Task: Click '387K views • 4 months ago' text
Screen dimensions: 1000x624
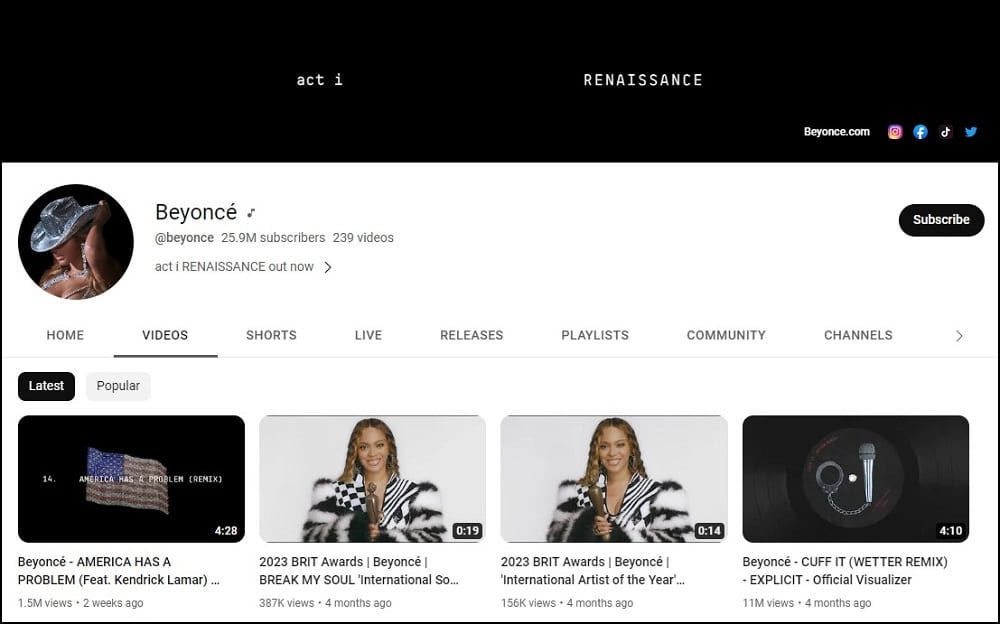Action: click(325, 603)
